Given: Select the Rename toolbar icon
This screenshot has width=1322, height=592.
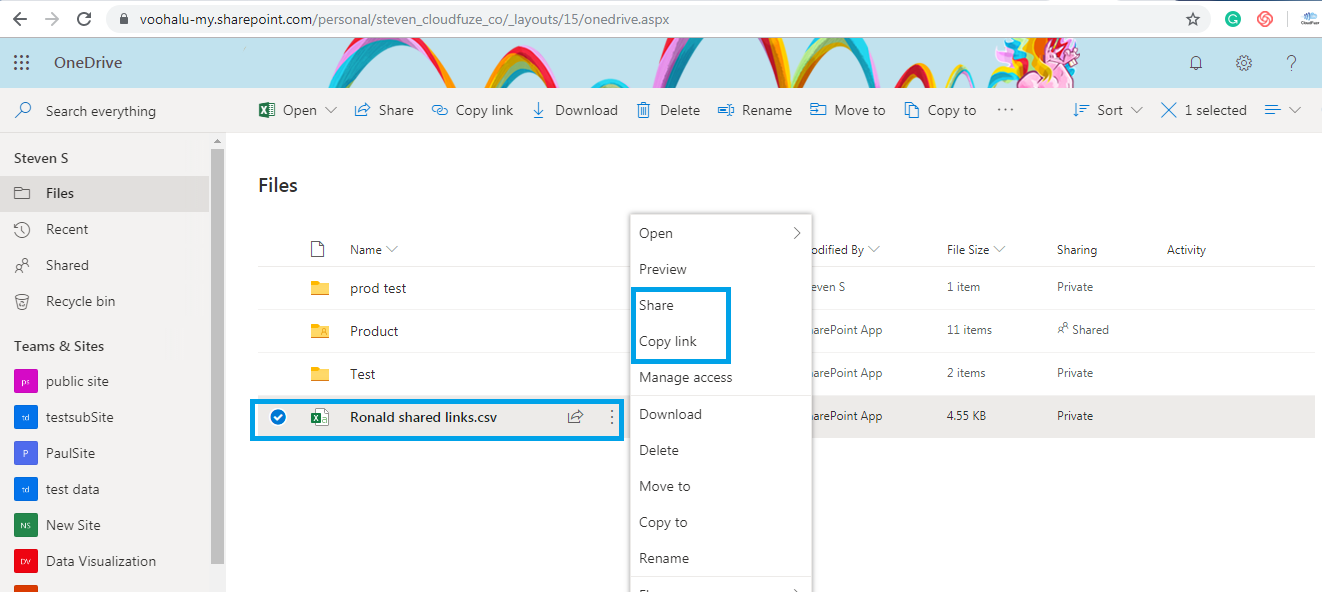Looking at the screenshot, I should click(725, 110).
